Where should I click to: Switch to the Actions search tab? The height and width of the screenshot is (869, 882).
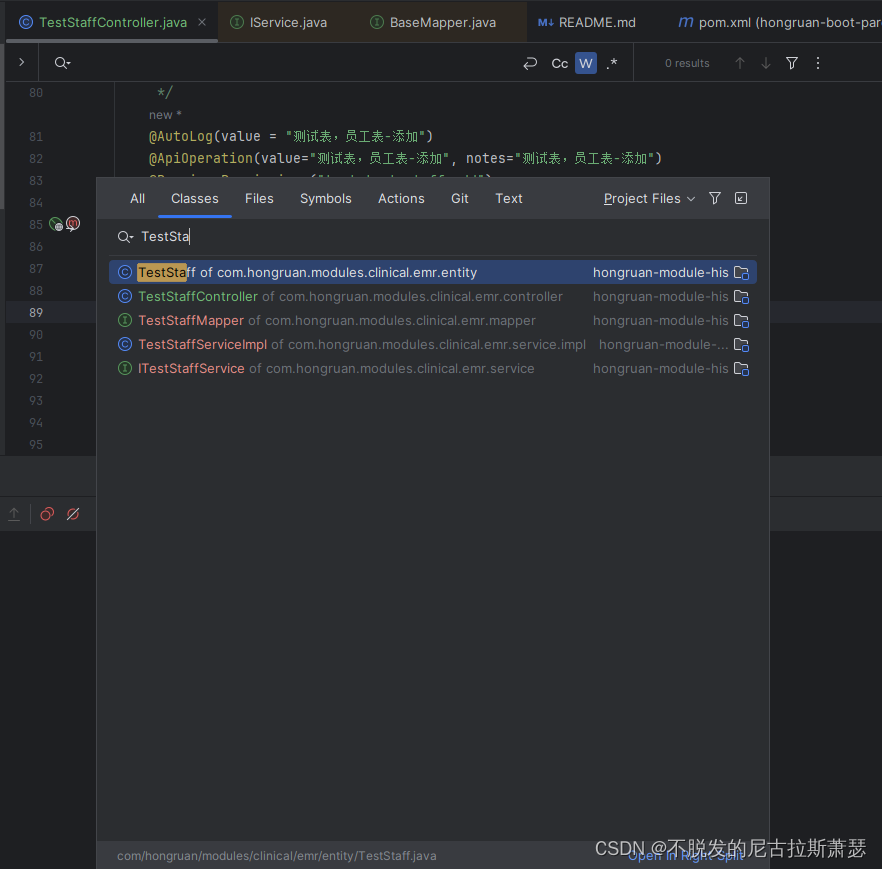click(401, 199)
